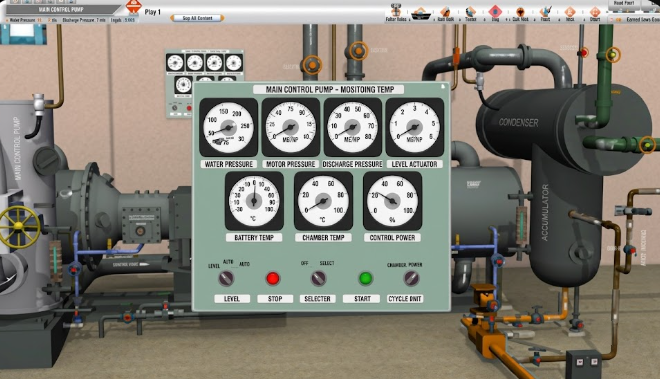Turn the SELECTER rotary switch knob
660x379 pixels.
[318, 278]
